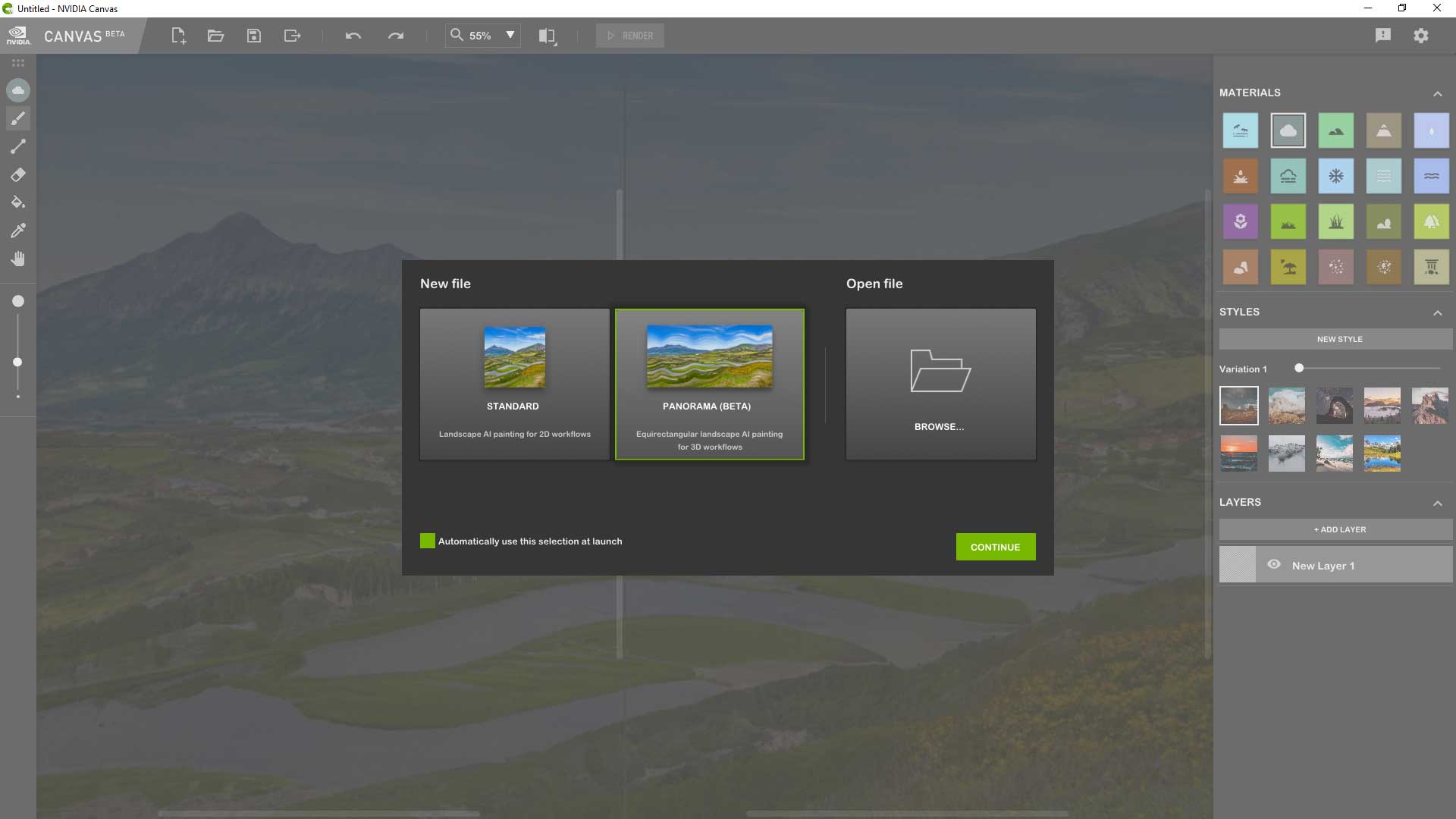Choose the Mountain material
This screenshot has height=819, width=1456.
tap(1384, 130)
